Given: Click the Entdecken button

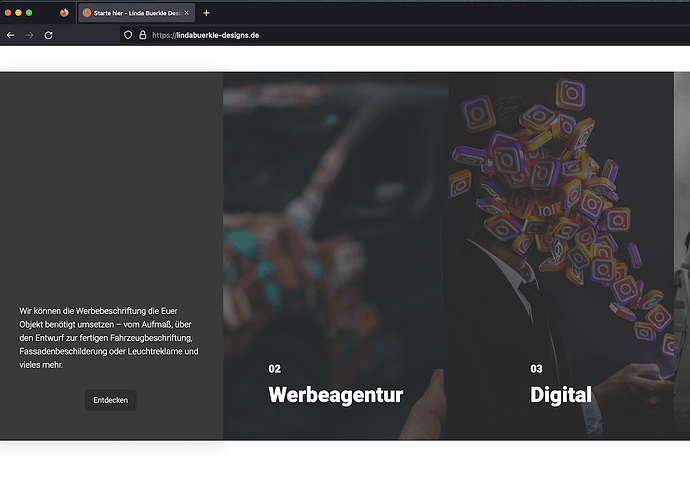Looking at the screenshot, I should 110,400.
